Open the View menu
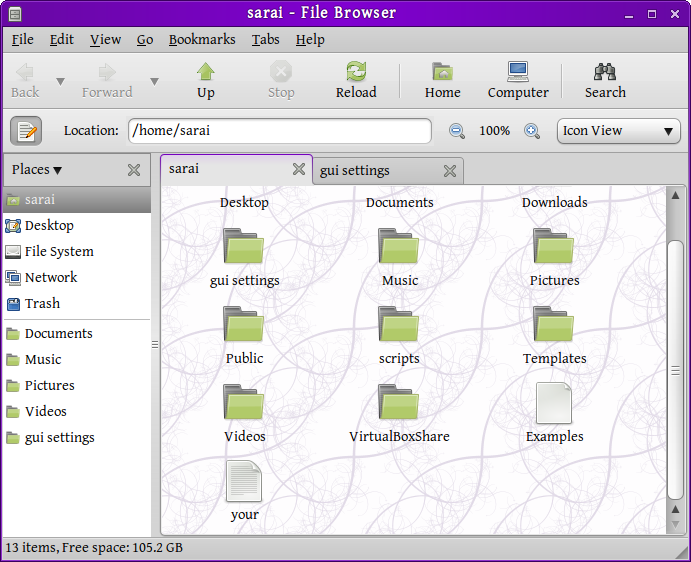 click(x=105, y=40)
